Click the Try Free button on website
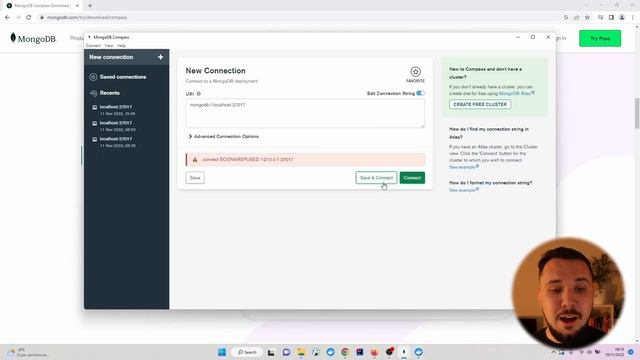 (600, 38)
